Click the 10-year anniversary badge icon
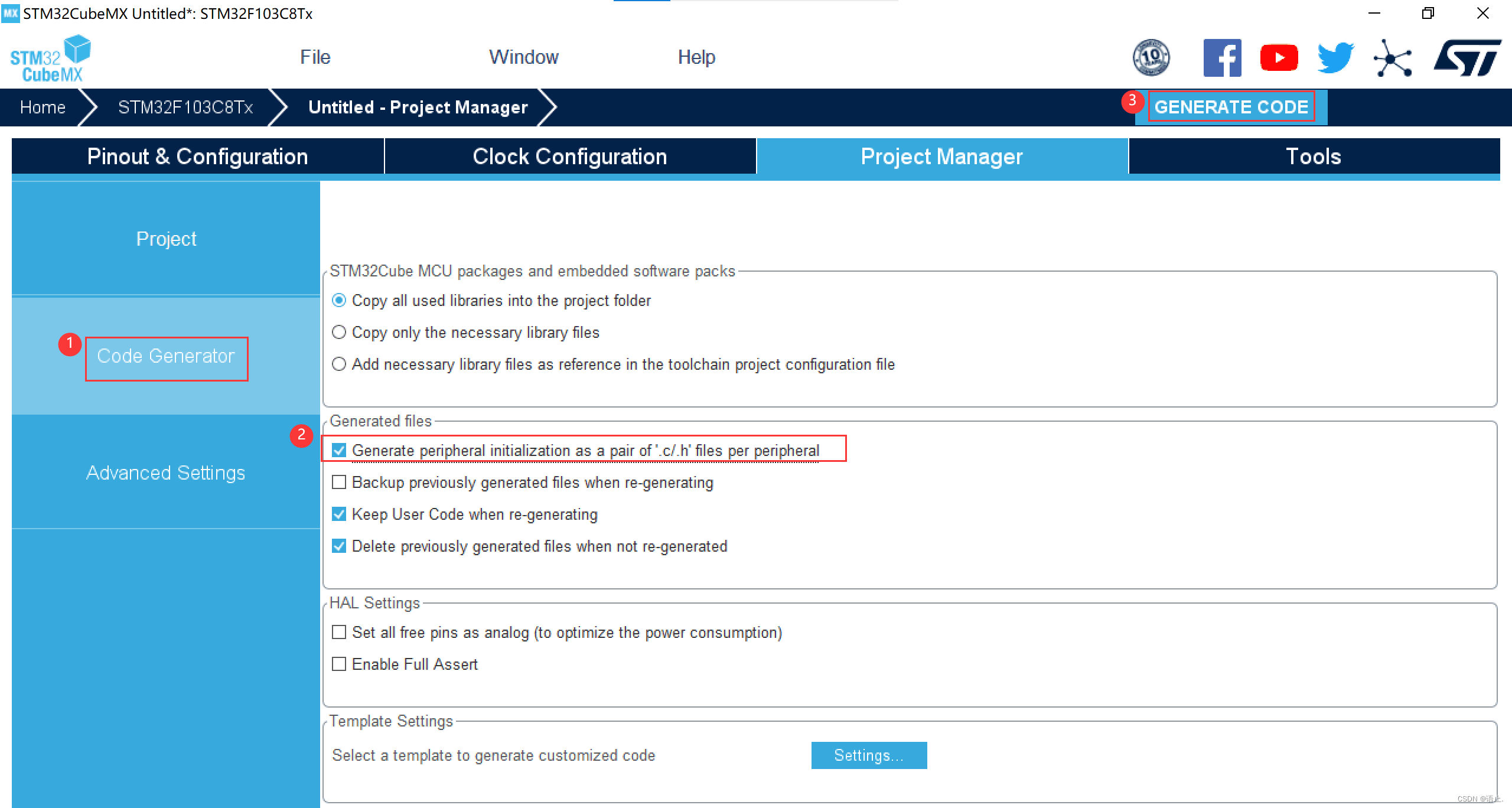This screenshot has height=808, width=1512. [1151, 58]
